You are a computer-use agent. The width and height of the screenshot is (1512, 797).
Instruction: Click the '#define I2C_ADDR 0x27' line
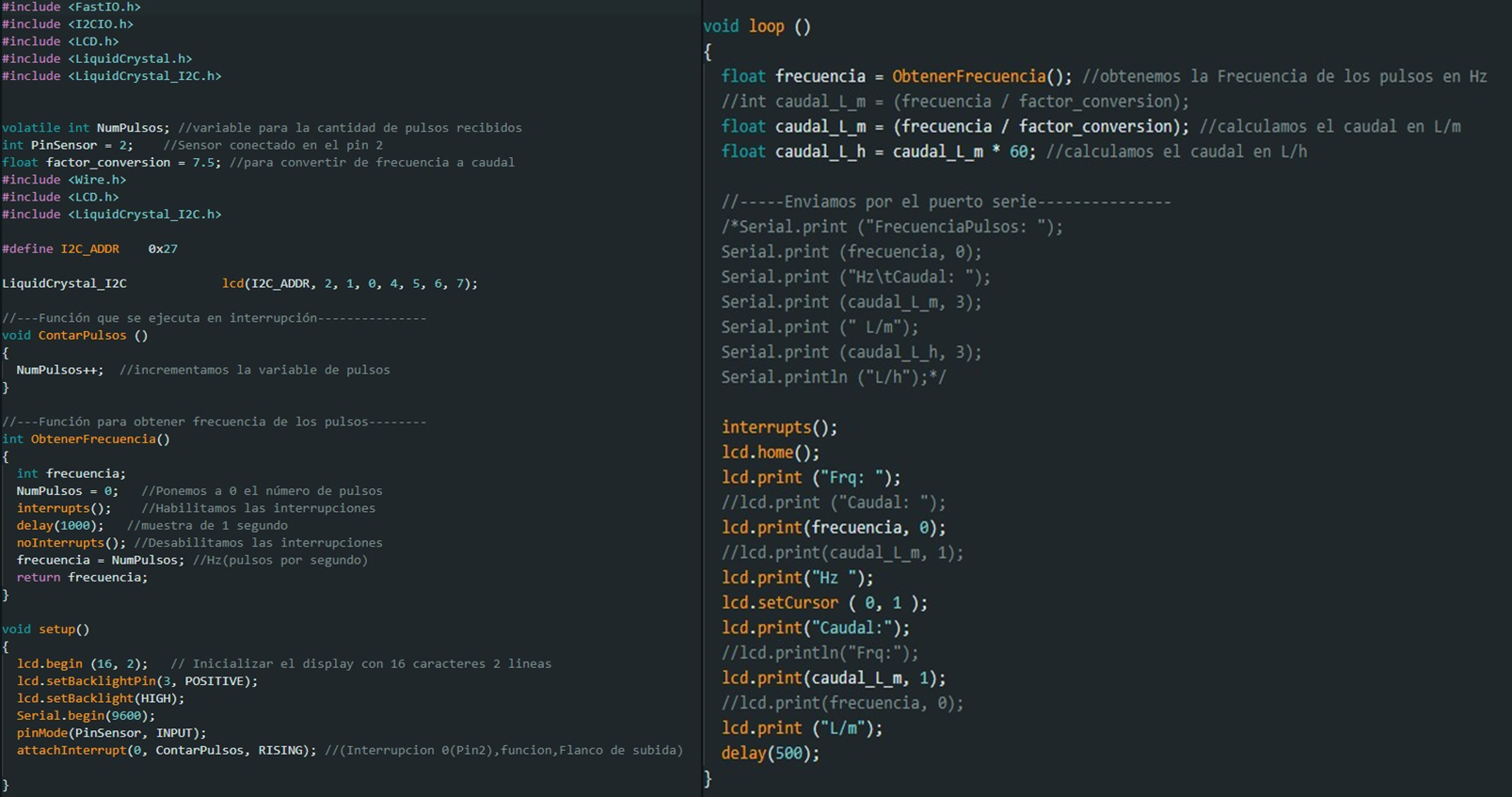pyautogui.click(x=89, y=248)
